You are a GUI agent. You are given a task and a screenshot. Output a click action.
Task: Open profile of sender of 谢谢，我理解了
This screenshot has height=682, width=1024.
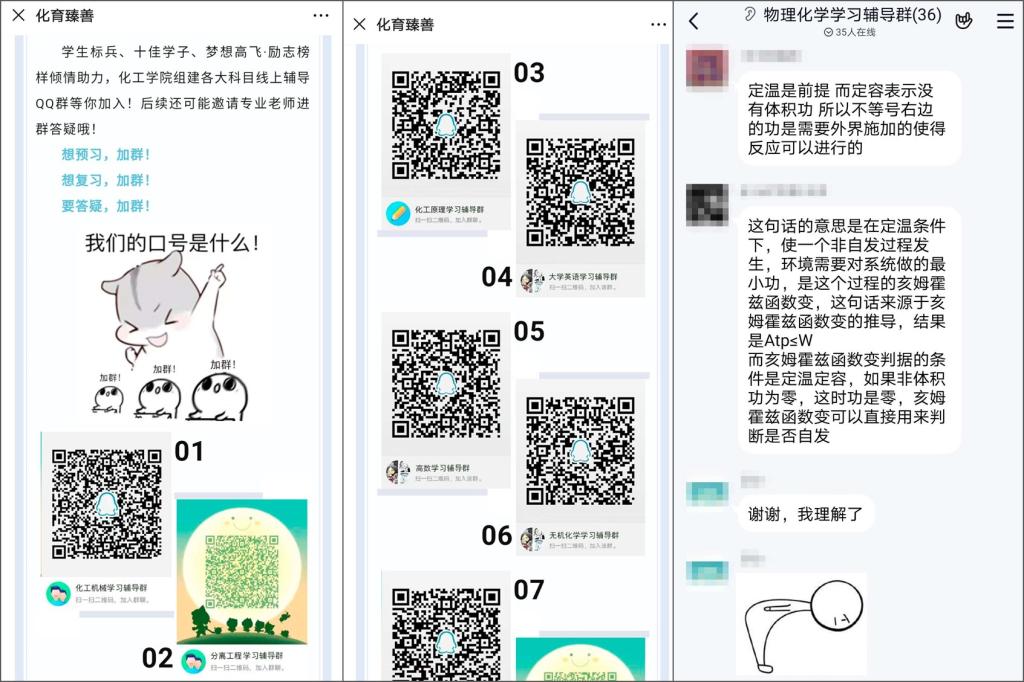tap(707, 494)
